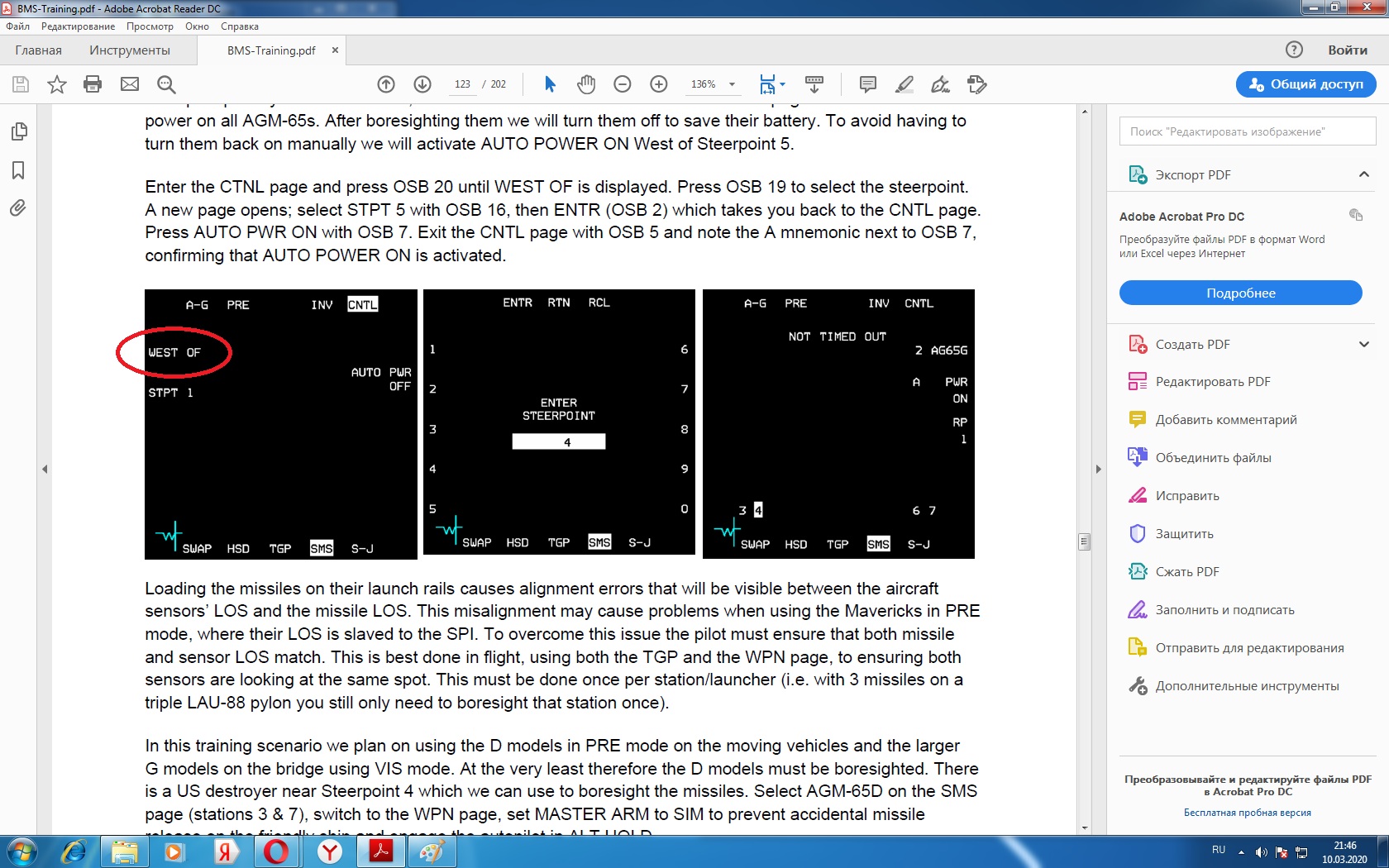Activate the Hand pan tool
Viewport: 1389px width, 868px height.
coord(586,84)
